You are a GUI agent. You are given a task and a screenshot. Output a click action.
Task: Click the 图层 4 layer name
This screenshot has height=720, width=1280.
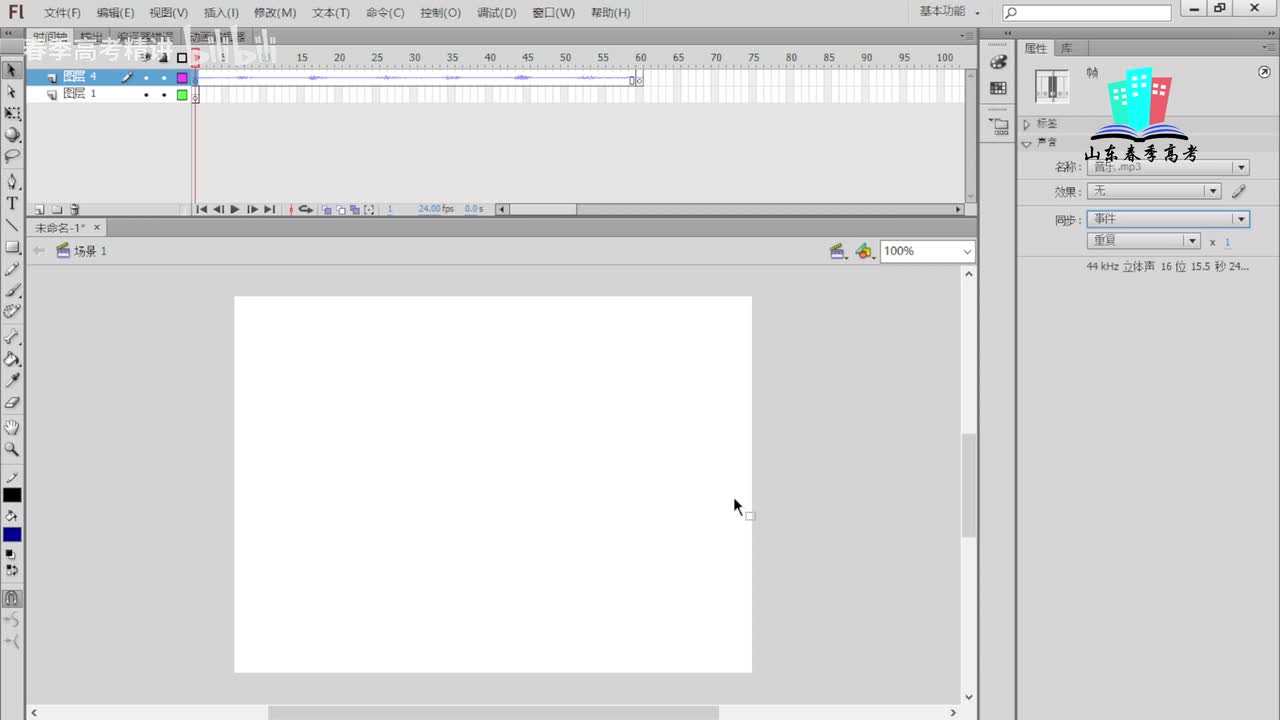(x=80, y=77)
